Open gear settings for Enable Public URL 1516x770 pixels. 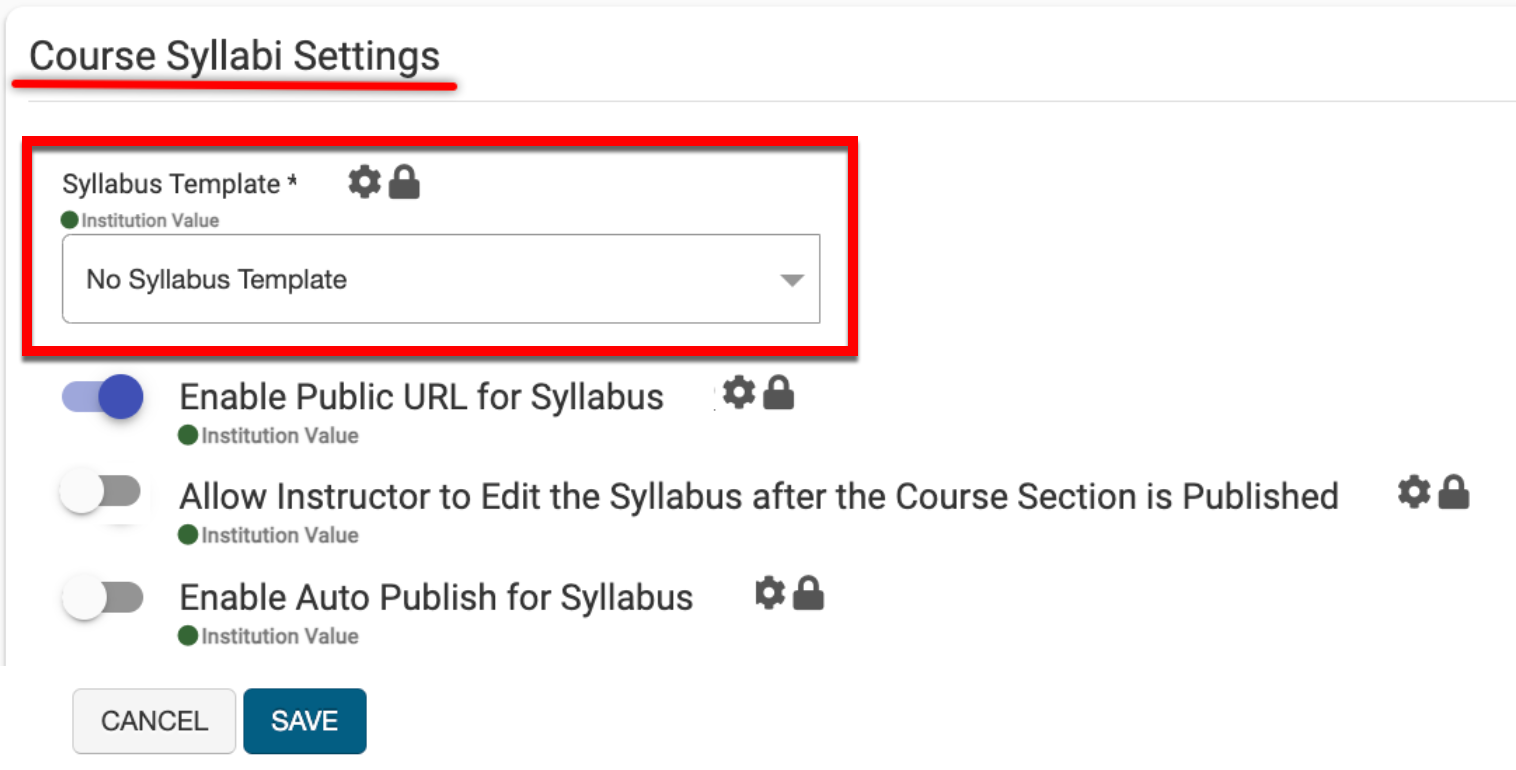739,393
